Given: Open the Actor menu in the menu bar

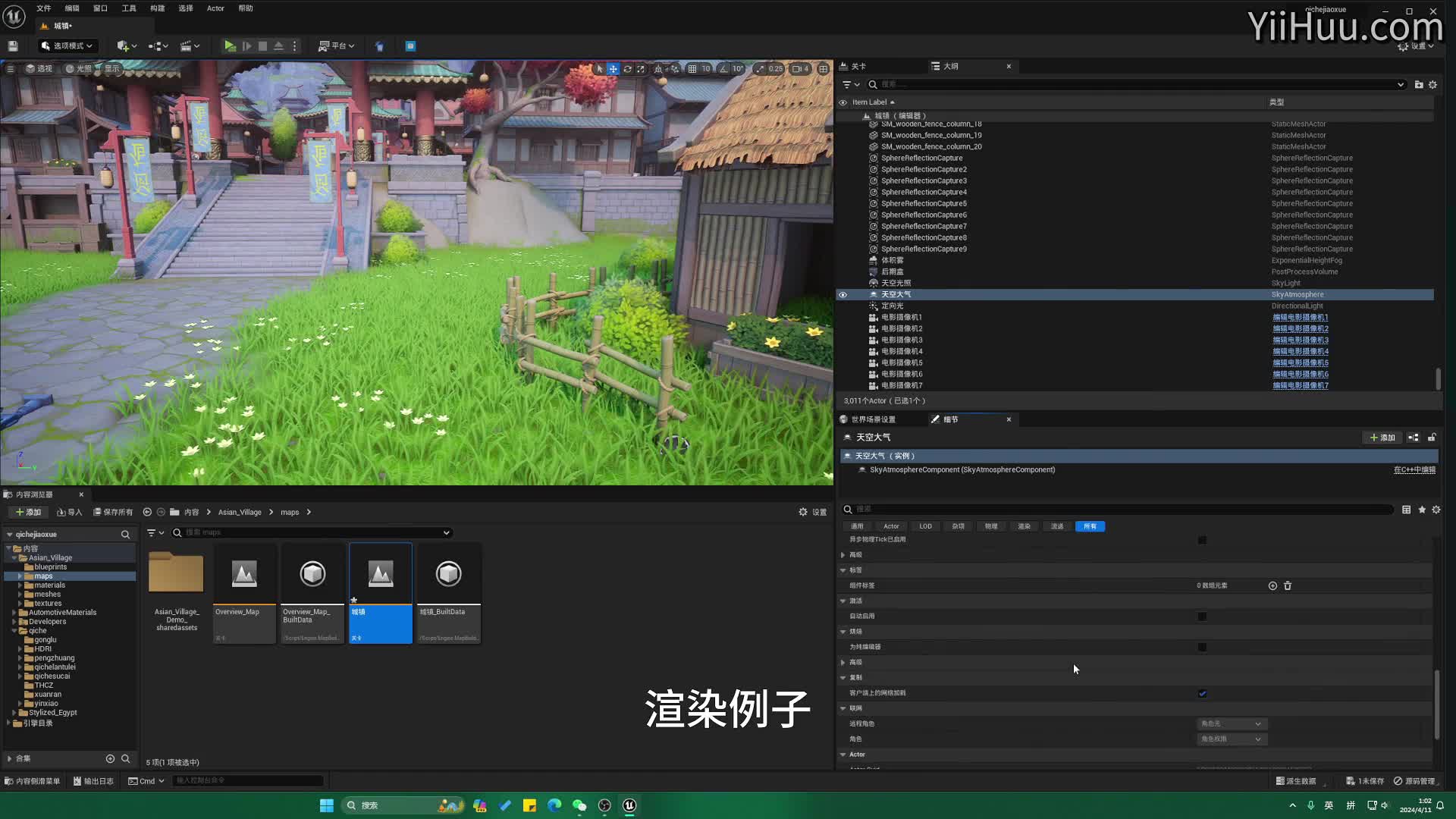Looking at the screenshot, I should click(215, 8).
